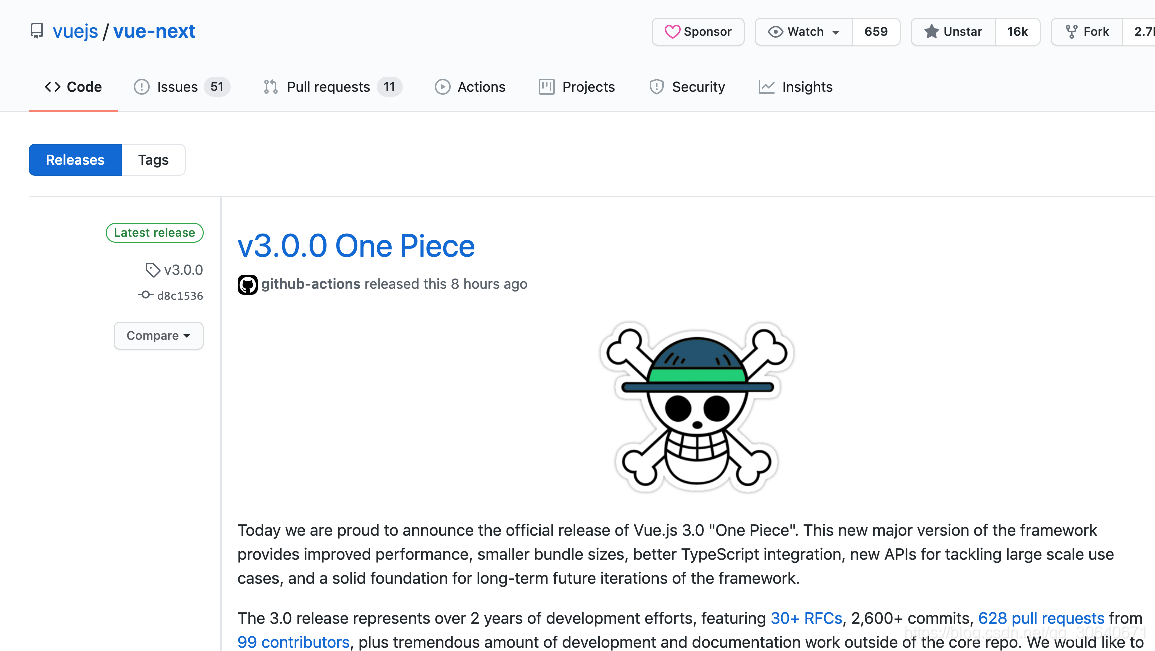This screenshot has height=651, width=1155.
Task: Click the Fork button
Action: [x=1086, y=32]
